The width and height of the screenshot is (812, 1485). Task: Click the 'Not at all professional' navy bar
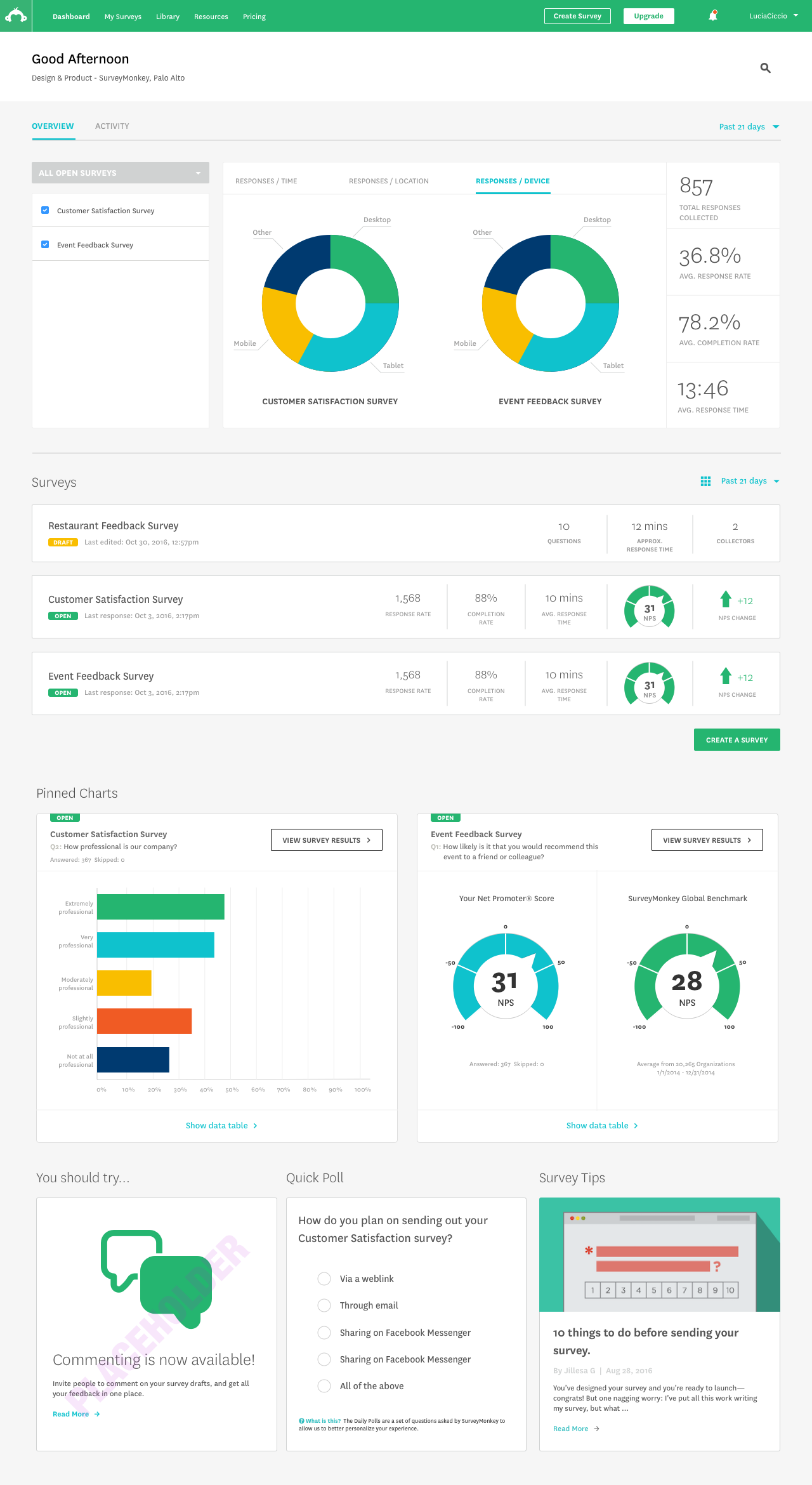coord(133,1060)
